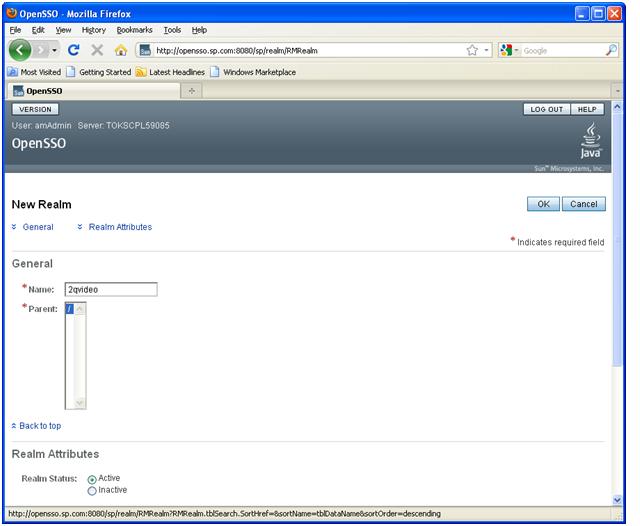640x526 pixels.
Task: Confirm new realm with OK button
Action: [x=543, y=204]
